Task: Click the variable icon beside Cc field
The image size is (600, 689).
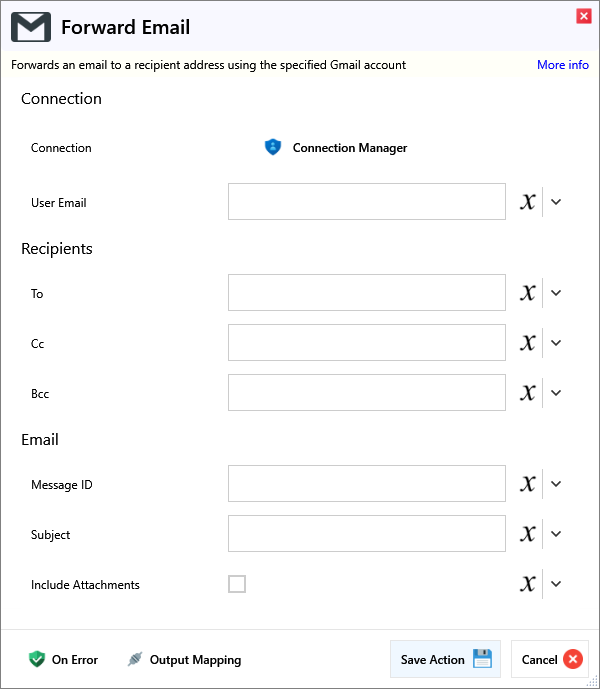Action: click(x=528, y=343)
